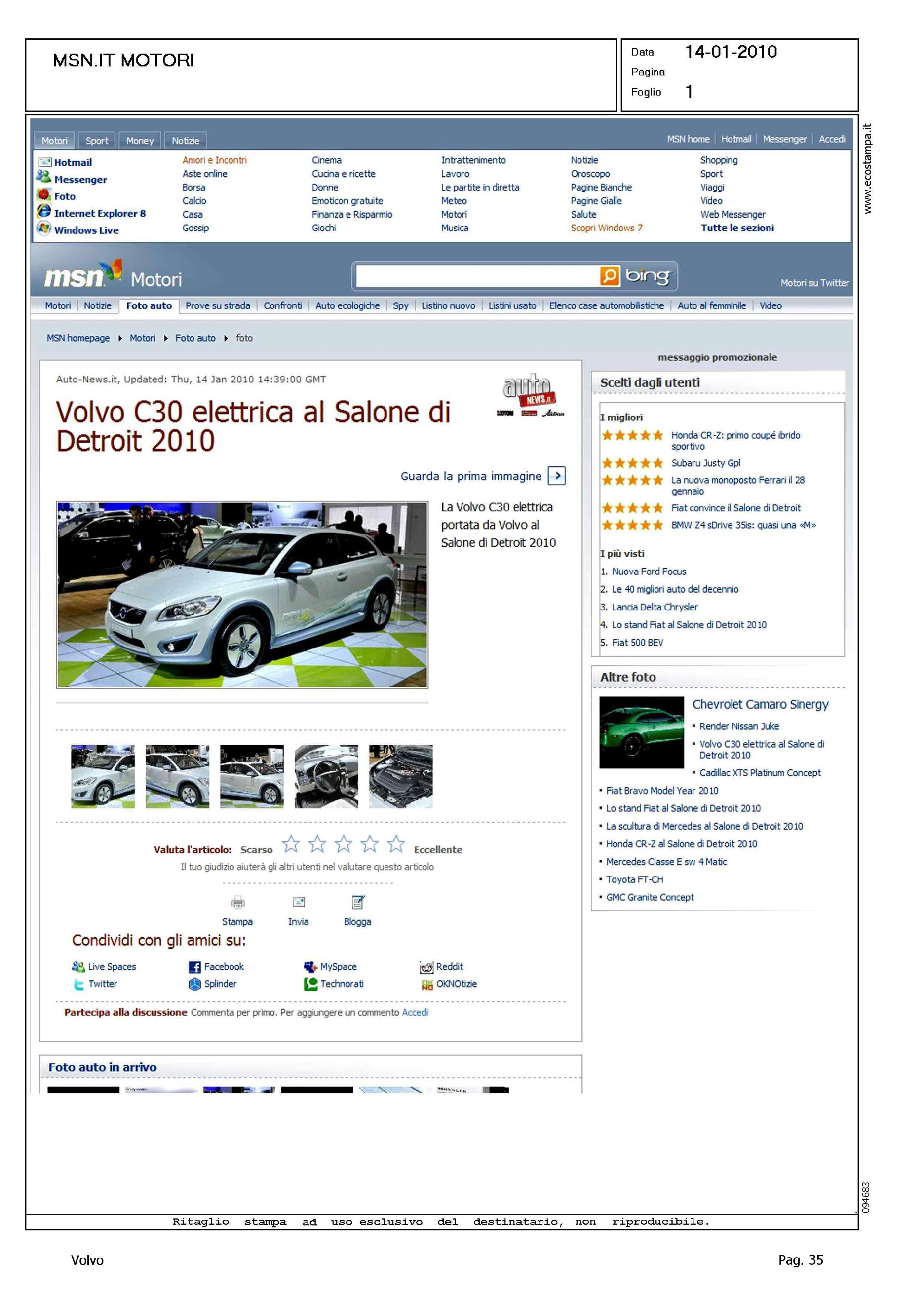This screenshot has width=924, height=1296.
Task: Switch to the Prove su strada tab
Action: coord(217,306)
